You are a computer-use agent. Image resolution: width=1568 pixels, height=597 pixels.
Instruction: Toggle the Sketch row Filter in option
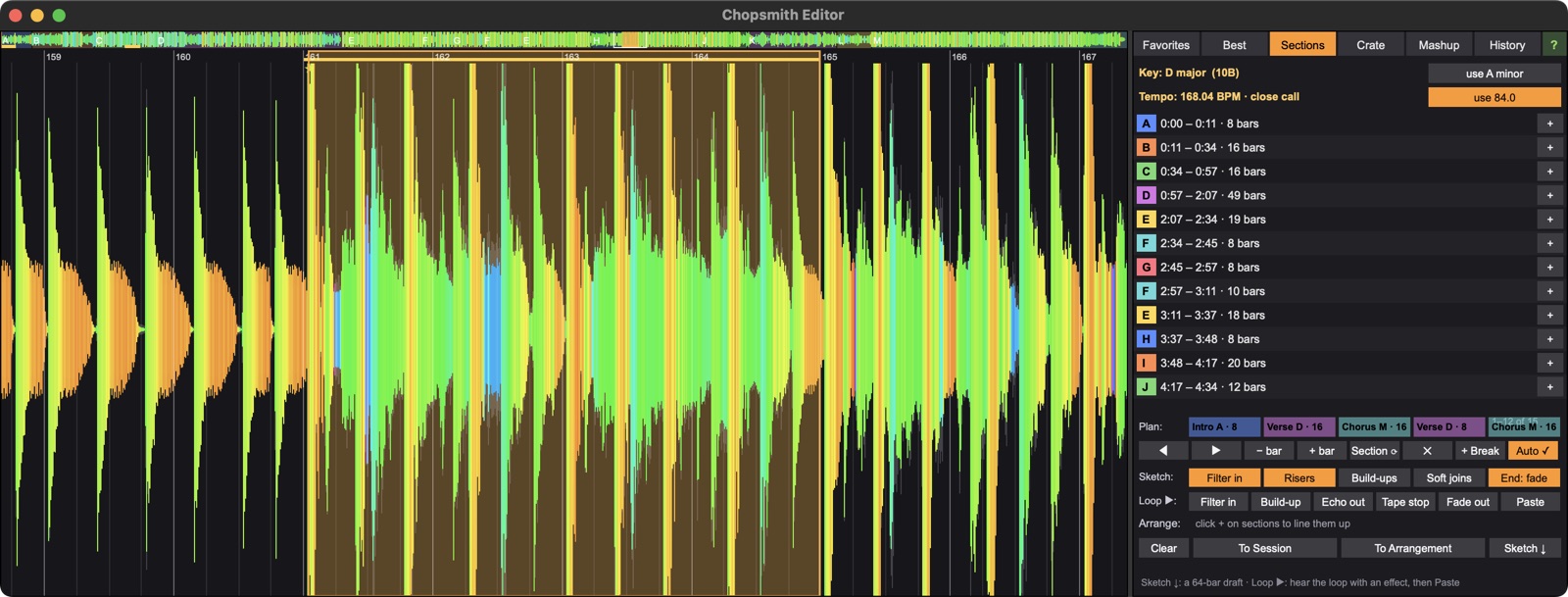coord(1224,478)
